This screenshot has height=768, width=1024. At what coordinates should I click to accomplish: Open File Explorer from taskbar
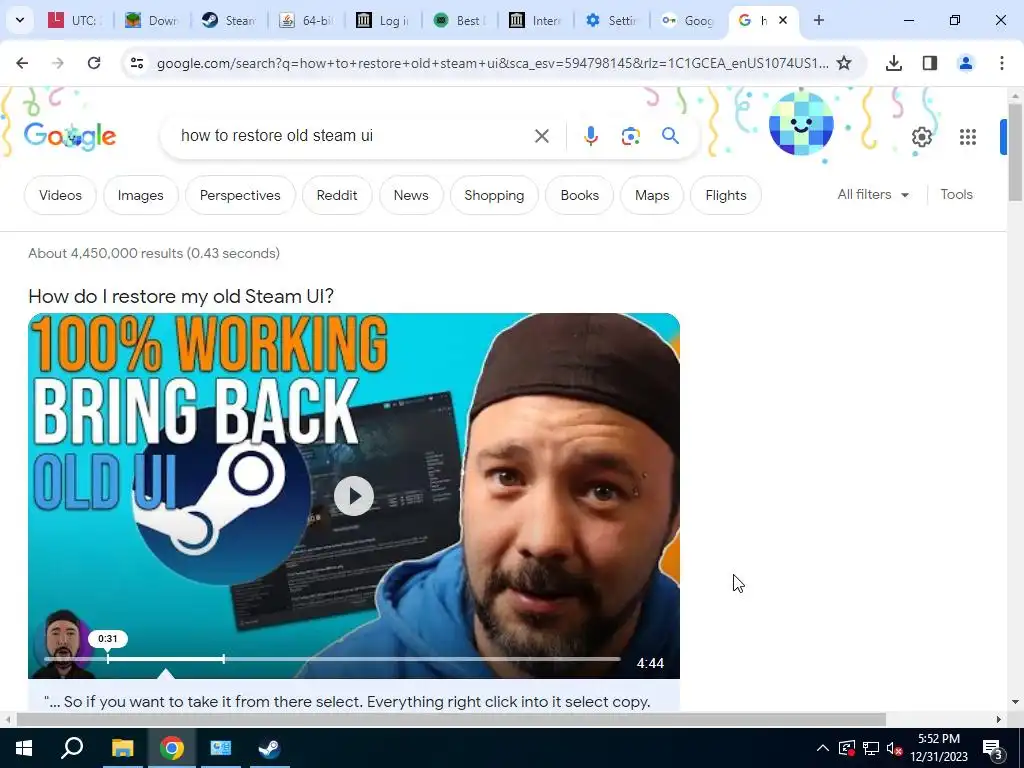[x=122, y=748]
